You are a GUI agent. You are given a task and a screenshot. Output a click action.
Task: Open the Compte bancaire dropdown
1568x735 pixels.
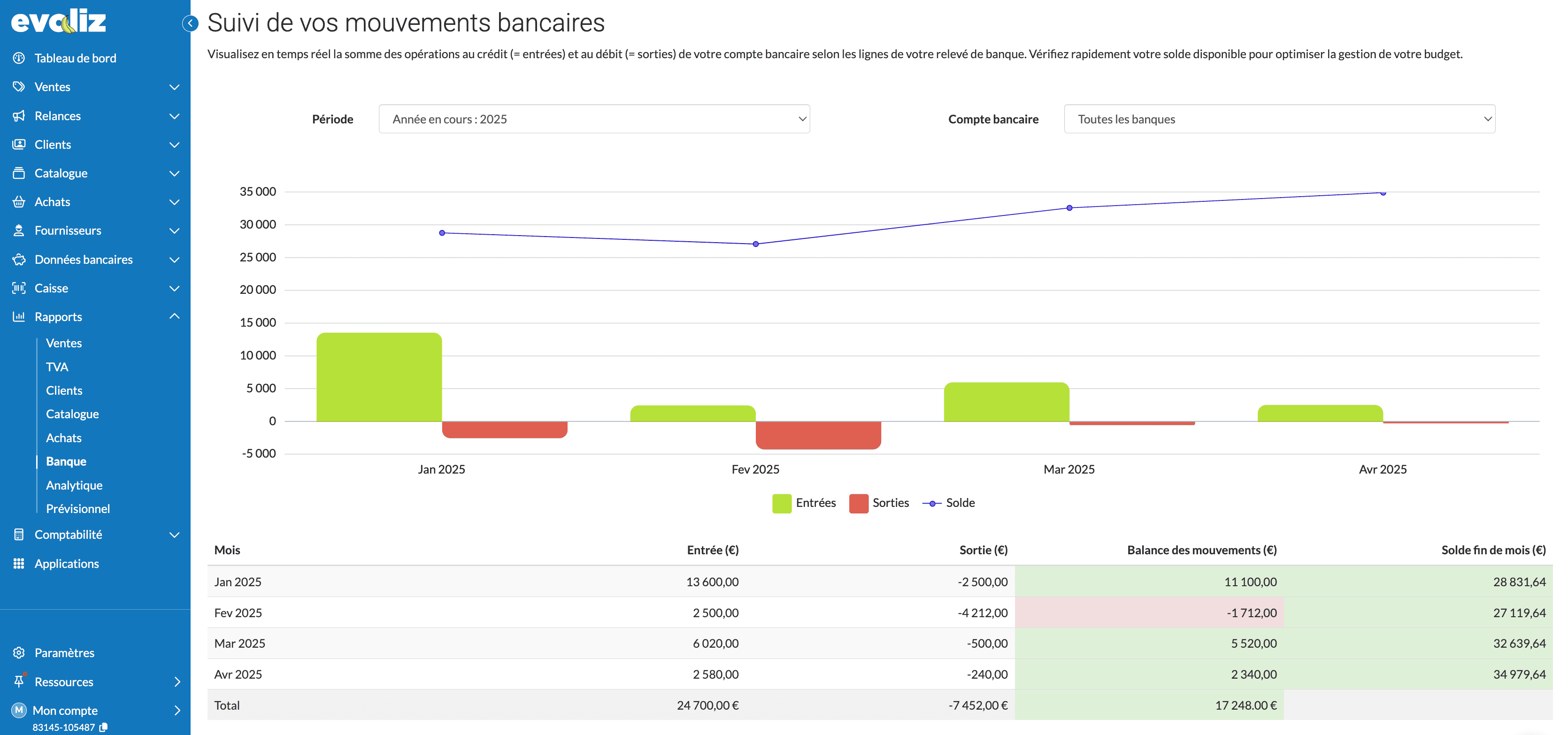point(1279,119)
